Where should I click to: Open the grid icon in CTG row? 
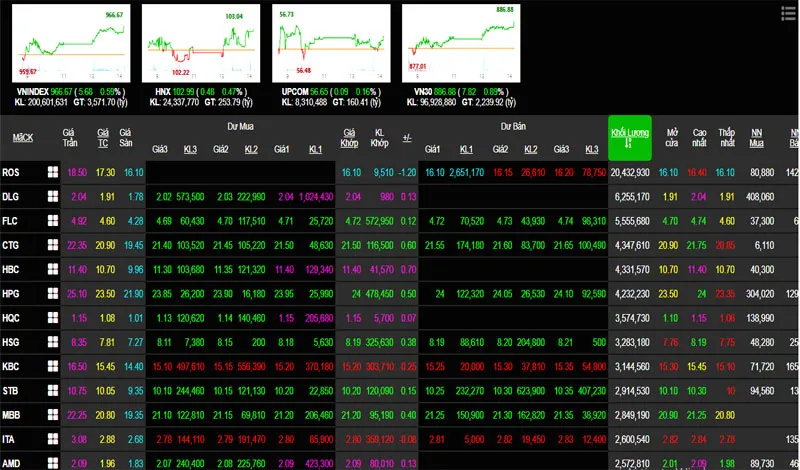pyautogui.click(x=53, y=245)
